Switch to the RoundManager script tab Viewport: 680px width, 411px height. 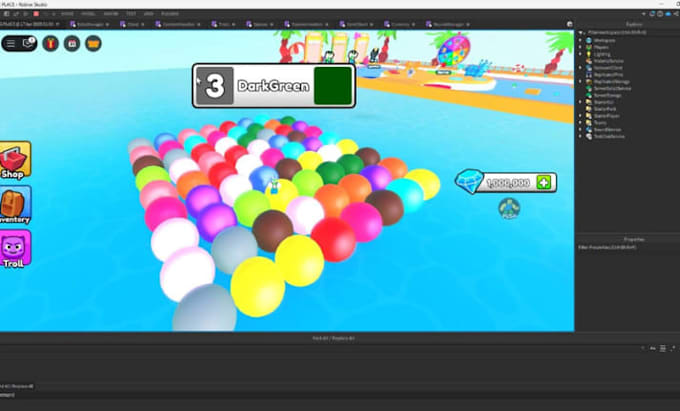pyautogui.click(x=448, y=24)
